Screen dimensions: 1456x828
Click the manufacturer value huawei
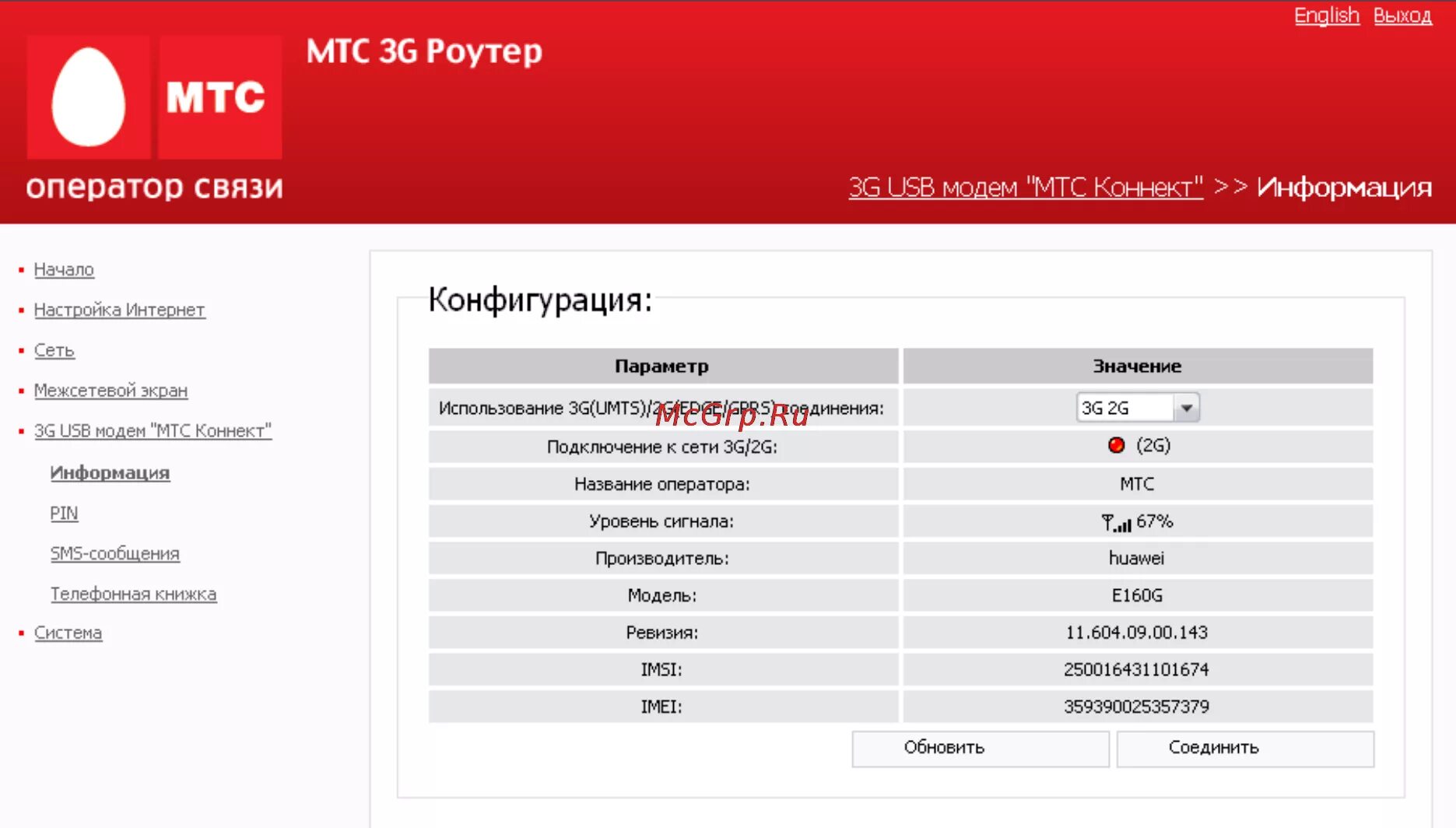1136,558
